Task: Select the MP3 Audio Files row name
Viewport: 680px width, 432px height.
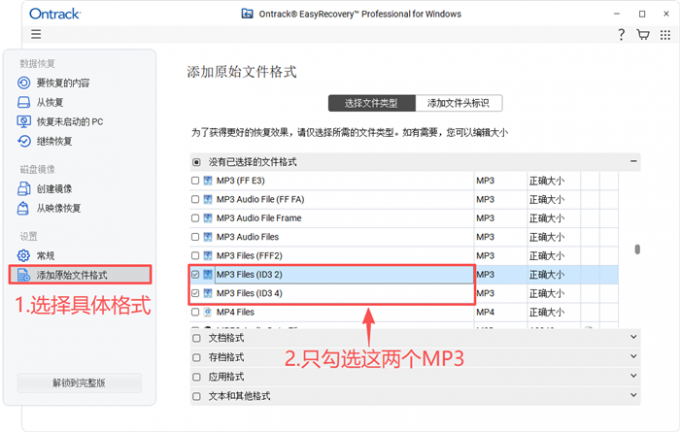Action: 248,237
